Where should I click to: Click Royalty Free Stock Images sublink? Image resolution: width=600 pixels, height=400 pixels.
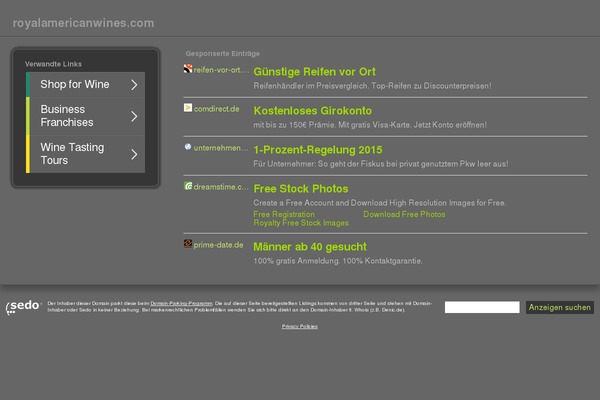301,223
